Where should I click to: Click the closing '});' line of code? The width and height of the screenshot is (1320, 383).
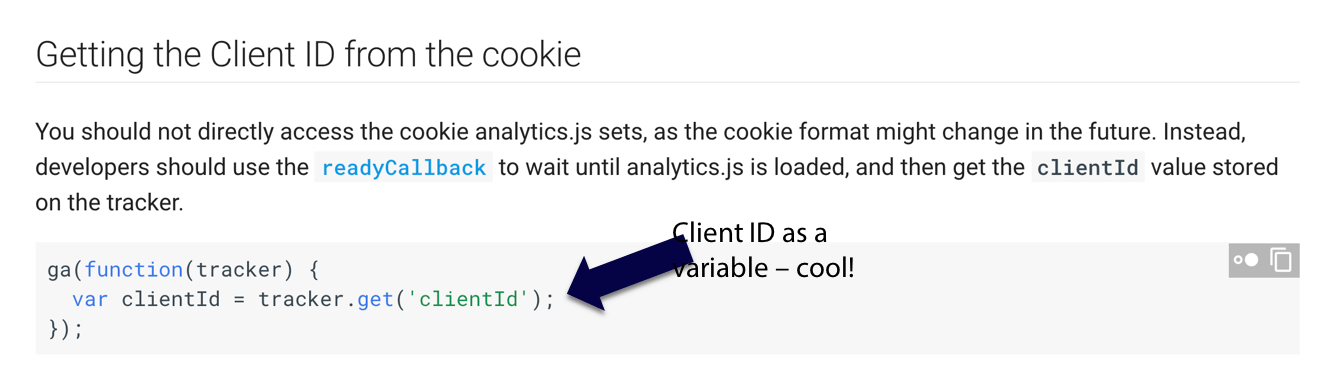pyautogui.click(x=66, y=329)
